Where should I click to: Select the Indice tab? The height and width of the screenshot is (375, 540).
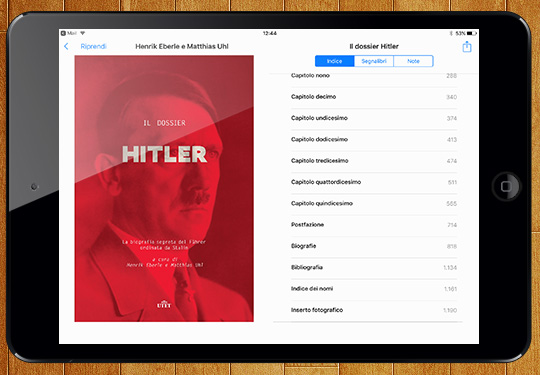click(334, 61)
